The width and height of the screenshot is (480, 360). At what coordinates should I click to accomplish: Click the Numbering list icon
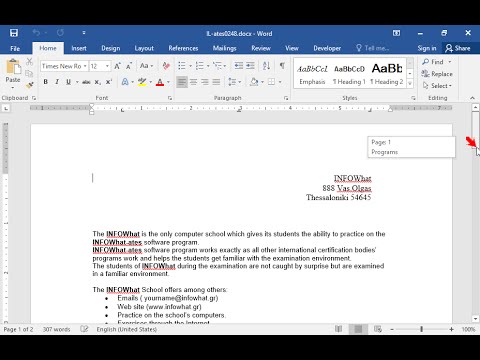click(199, 66)
